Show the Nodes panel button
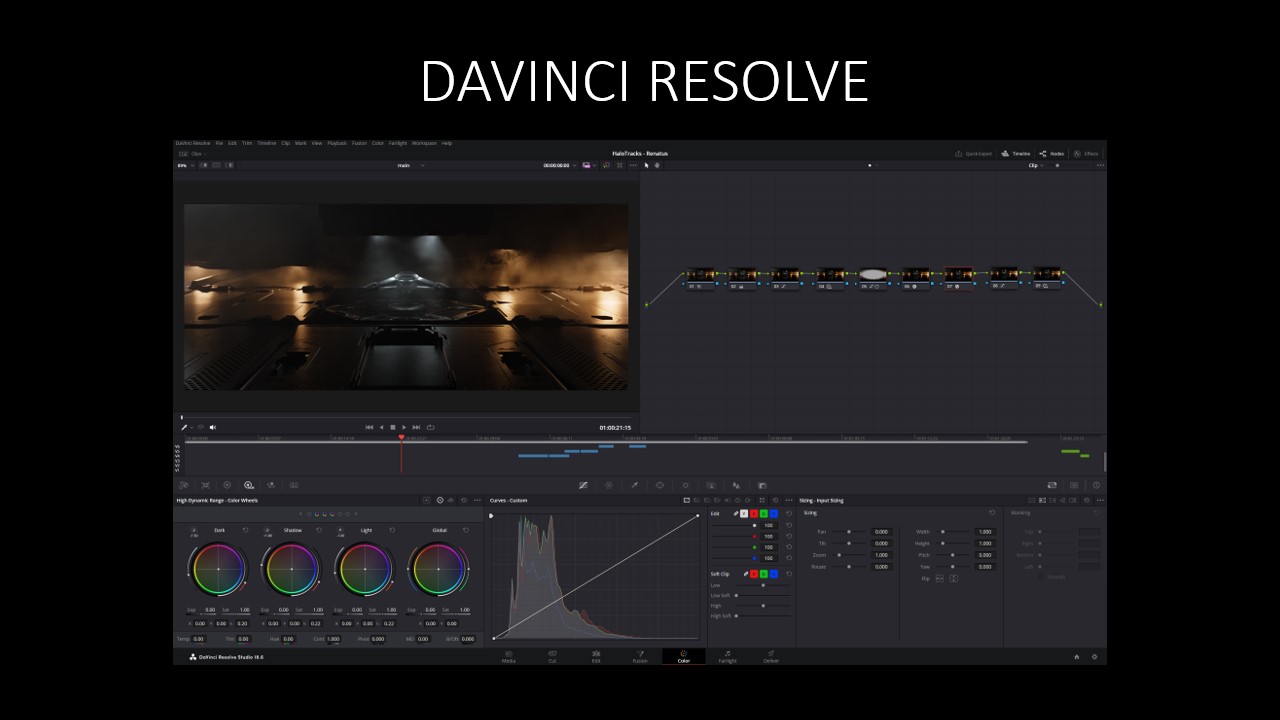Image resolution: width=1280 pixels, height=720 pixels. [x=1051, y=154]
